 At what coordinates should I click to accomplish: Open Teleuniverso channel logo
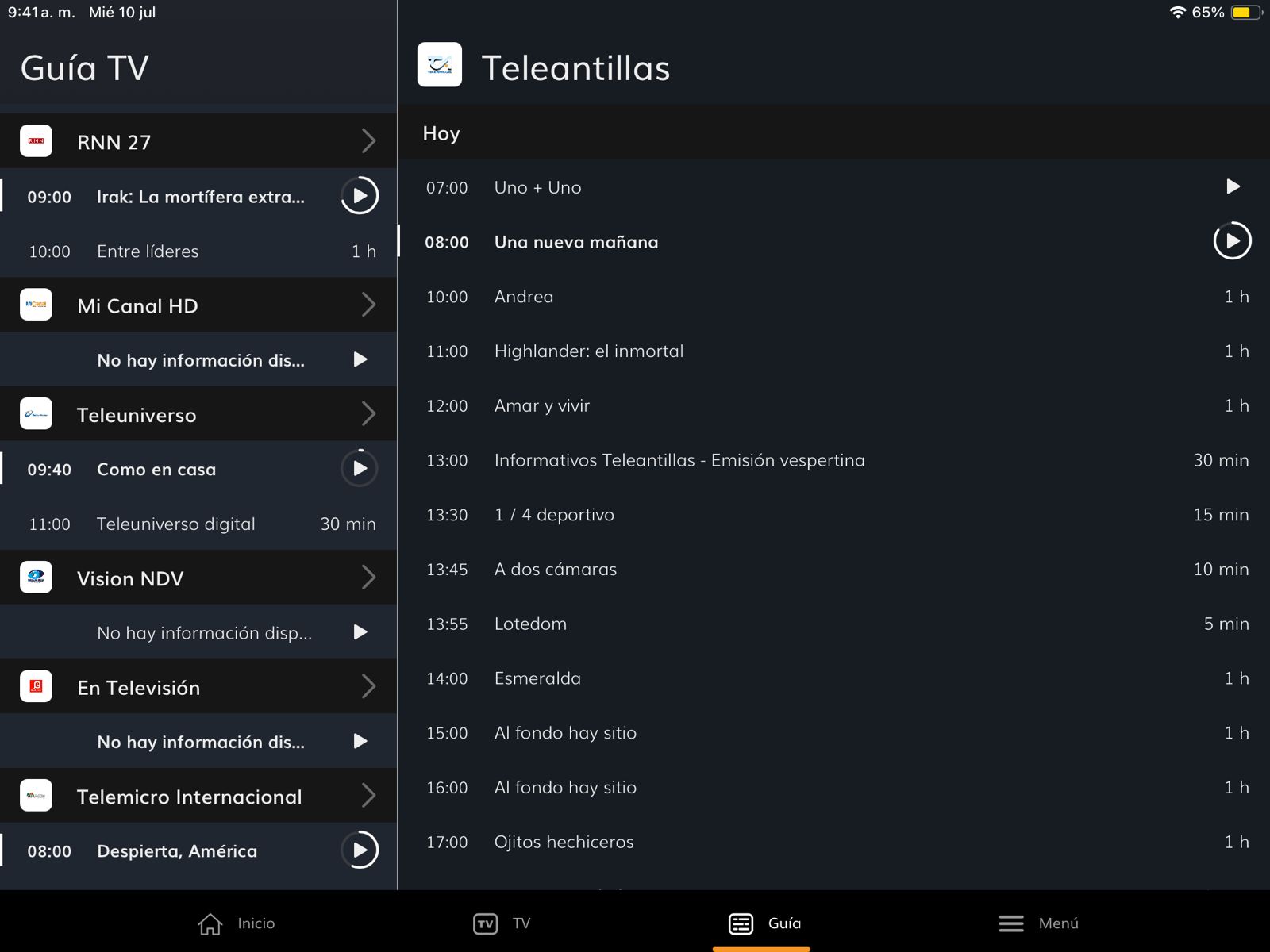click(x=36, y=414)
